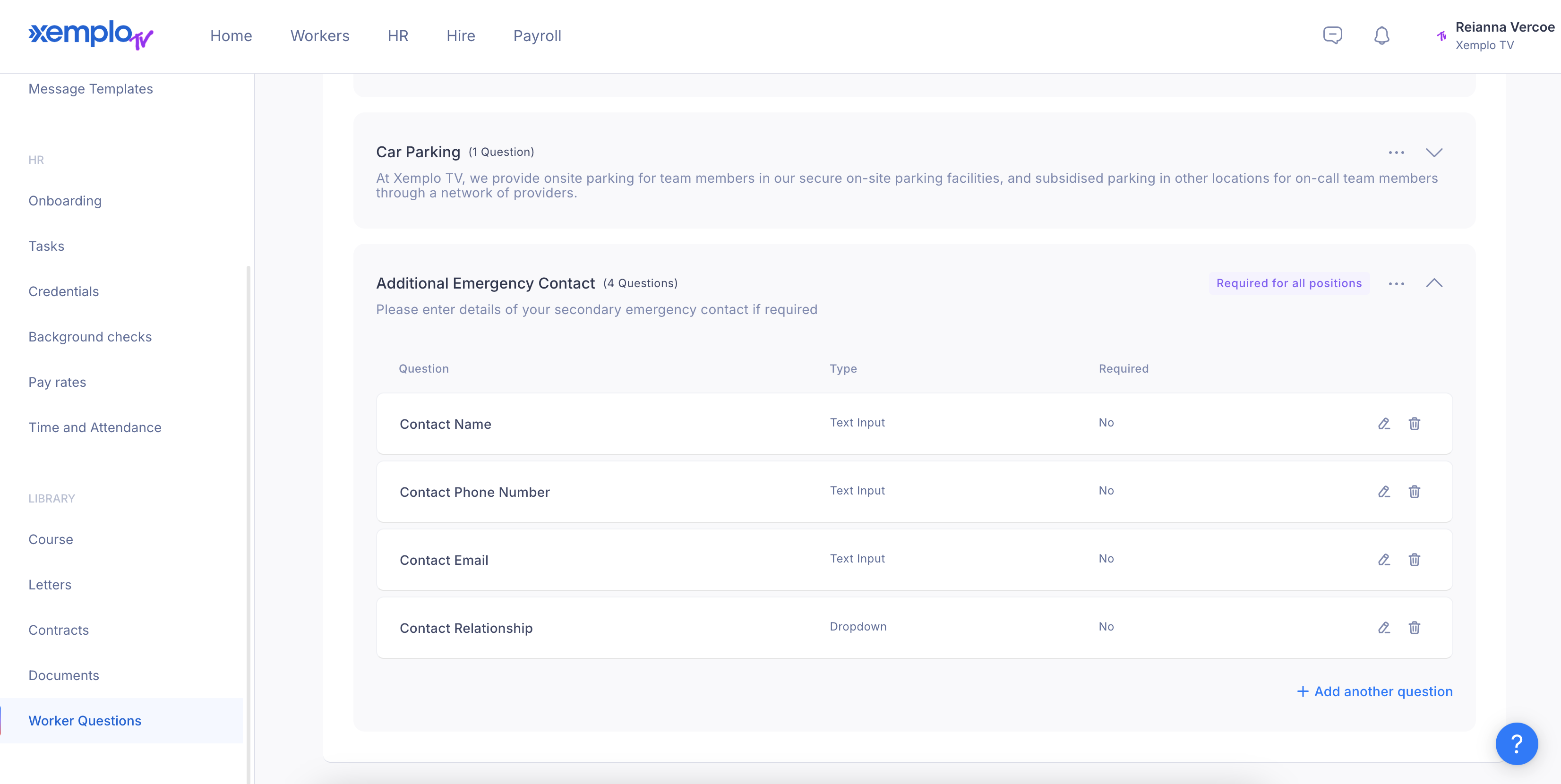Select the Contact Email row text

(x=444, y=560)
